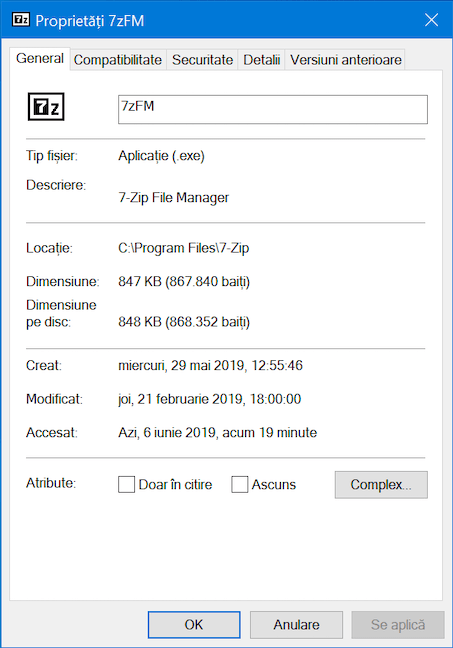This screenshot has height=648, width=453.
Task: Enable the Doar în citire checkbox
Action: pos(126,484)
